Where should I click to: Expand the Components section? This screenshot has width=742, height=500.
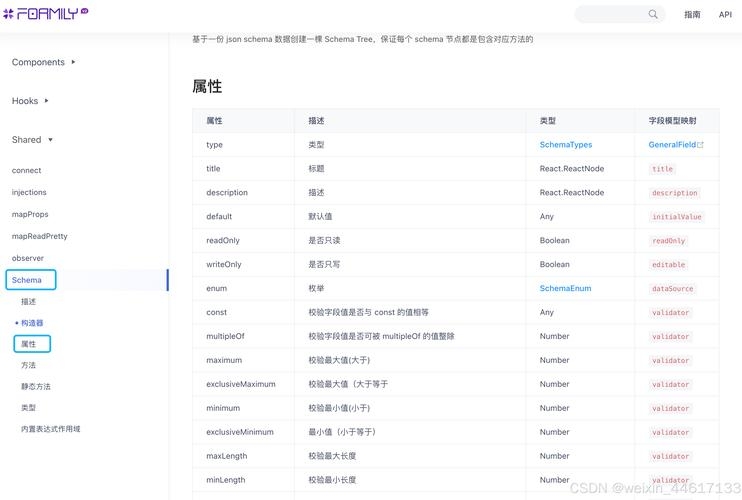coord(44,62)
